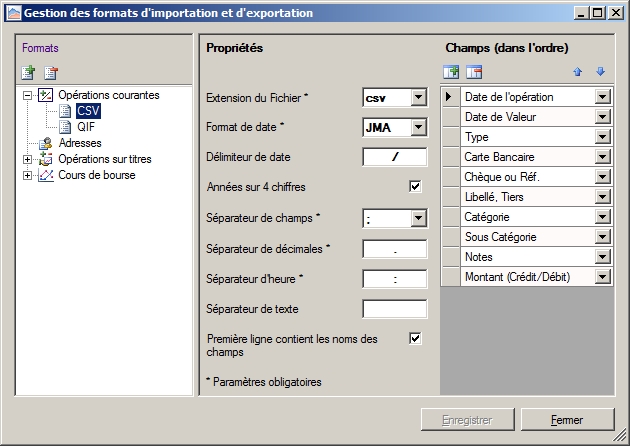Select the Adresses icon in the tree
Screen dimensions: 630x446
pos(45,143)
